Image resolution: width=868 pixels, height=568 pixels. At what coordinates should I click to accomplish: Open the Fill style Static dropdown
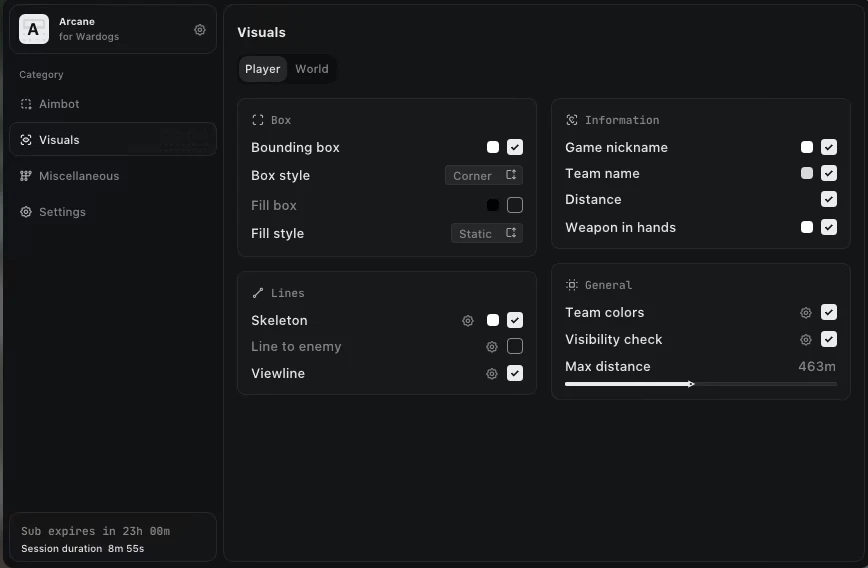coord(487,234)
